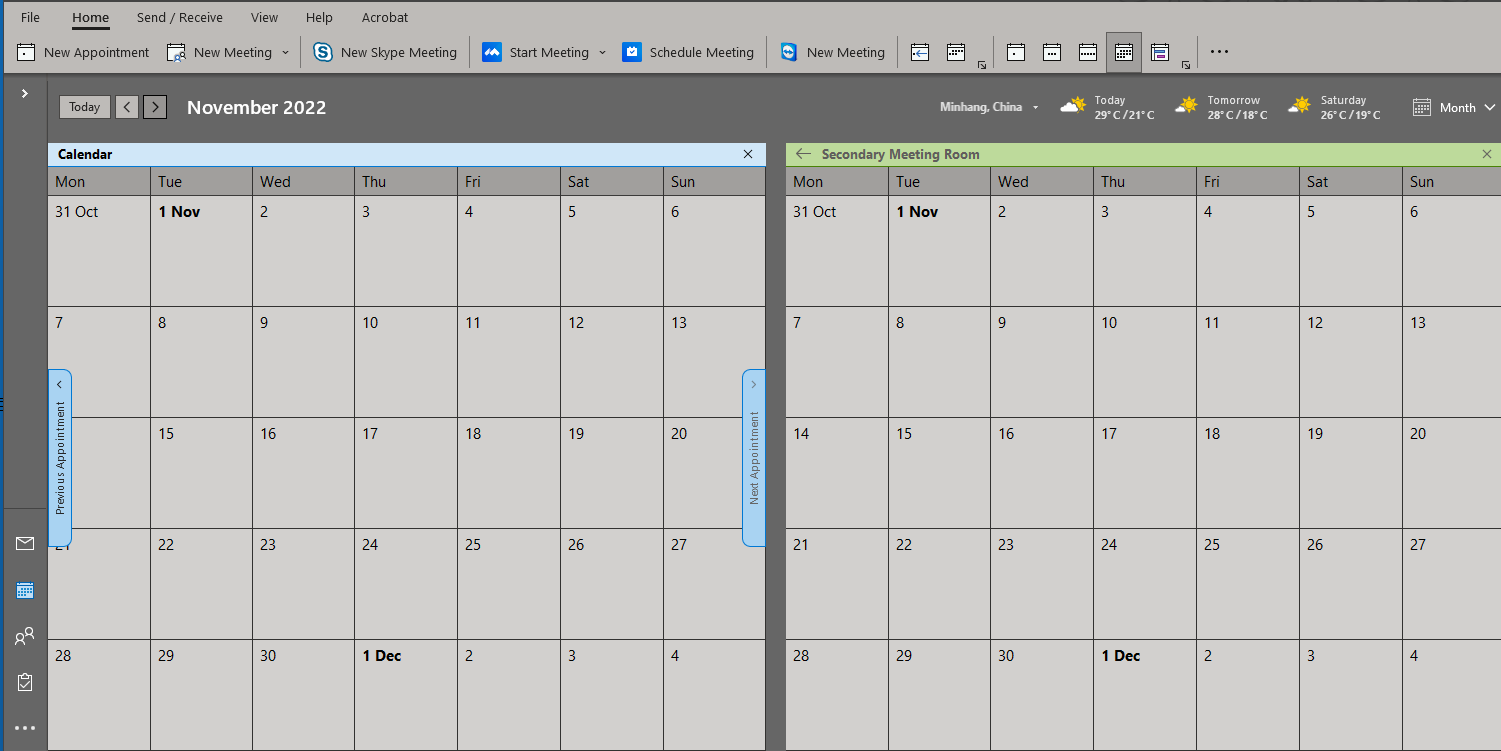Image resolution: width=1501 pixels, height=751 pixels.
Task: Switch to Week view icon
Action: [1088, 52]
